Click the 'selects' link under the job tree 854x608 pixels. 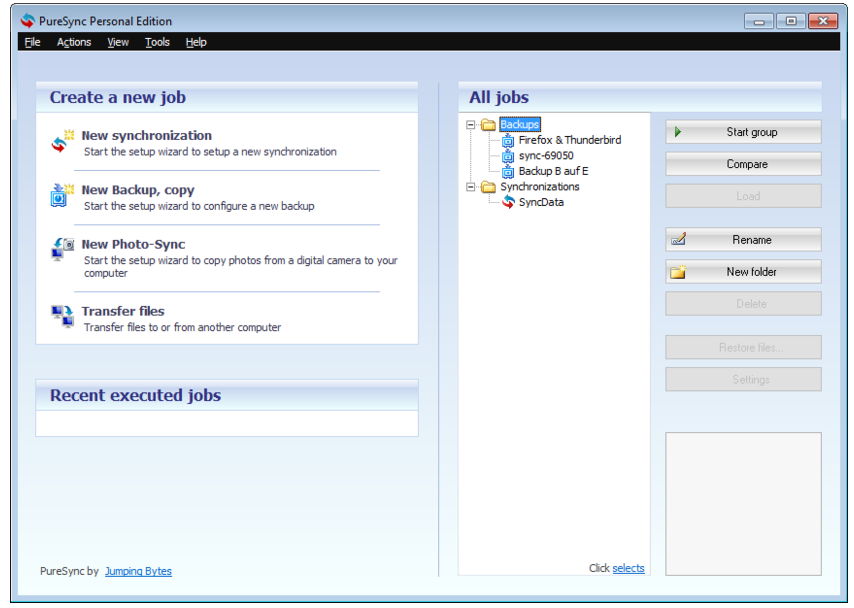tap(628, 568)
